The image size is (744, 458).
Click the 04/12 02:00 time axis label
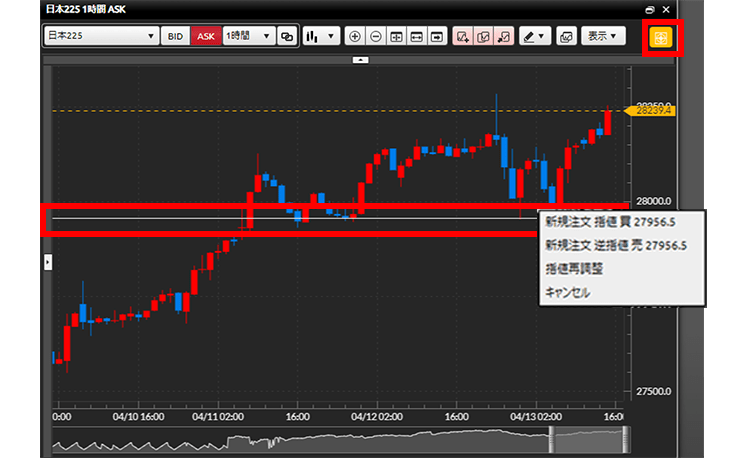(377, 417)
